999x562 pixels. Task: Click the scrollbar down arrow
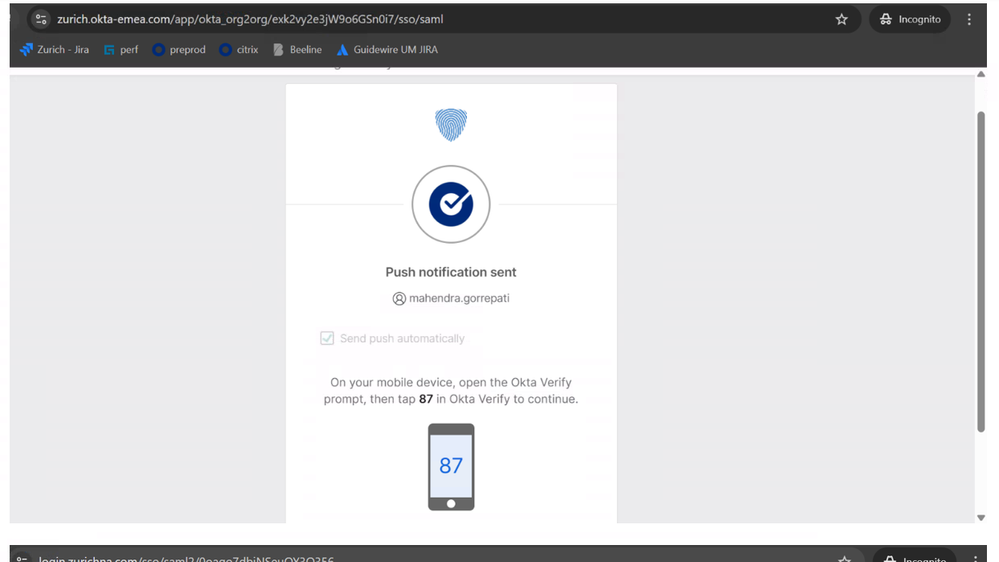pos(981,518)
